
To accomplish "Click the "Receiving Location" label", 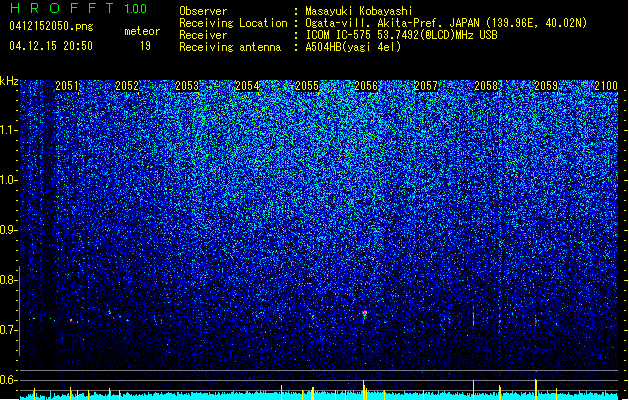I will (x=233, y=23).
